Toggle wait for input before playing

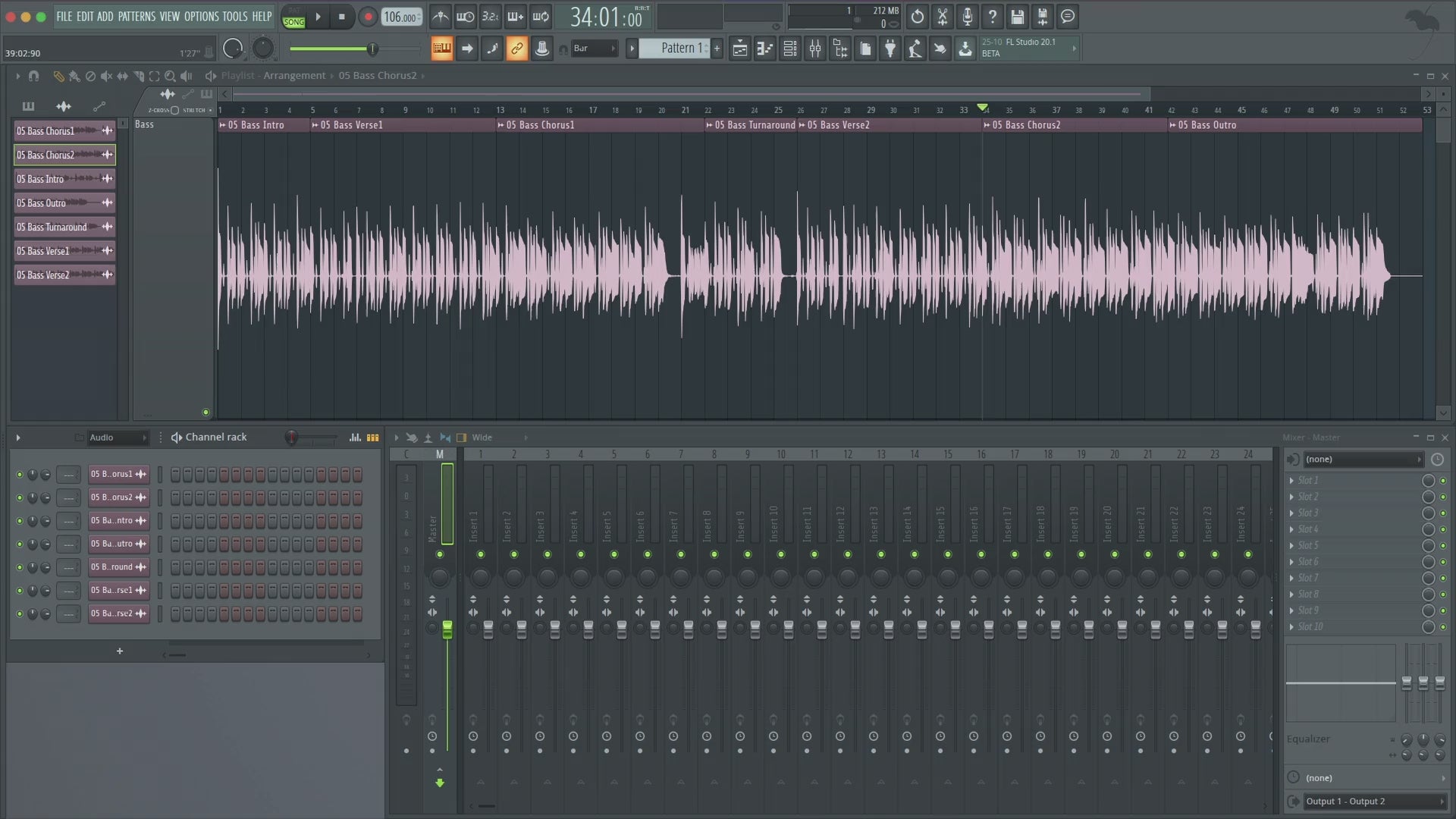click(466, 17)
